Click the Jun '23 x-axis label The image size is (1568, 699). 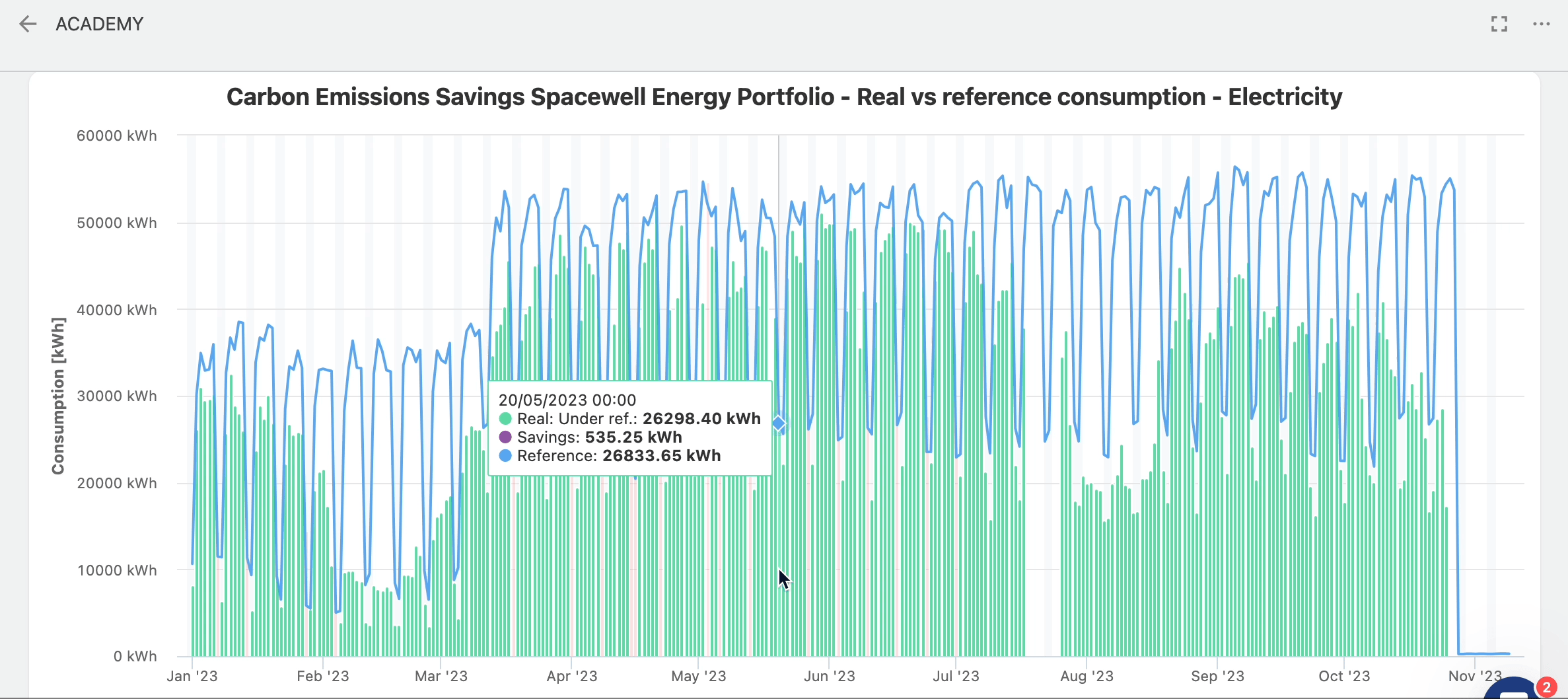830,677
